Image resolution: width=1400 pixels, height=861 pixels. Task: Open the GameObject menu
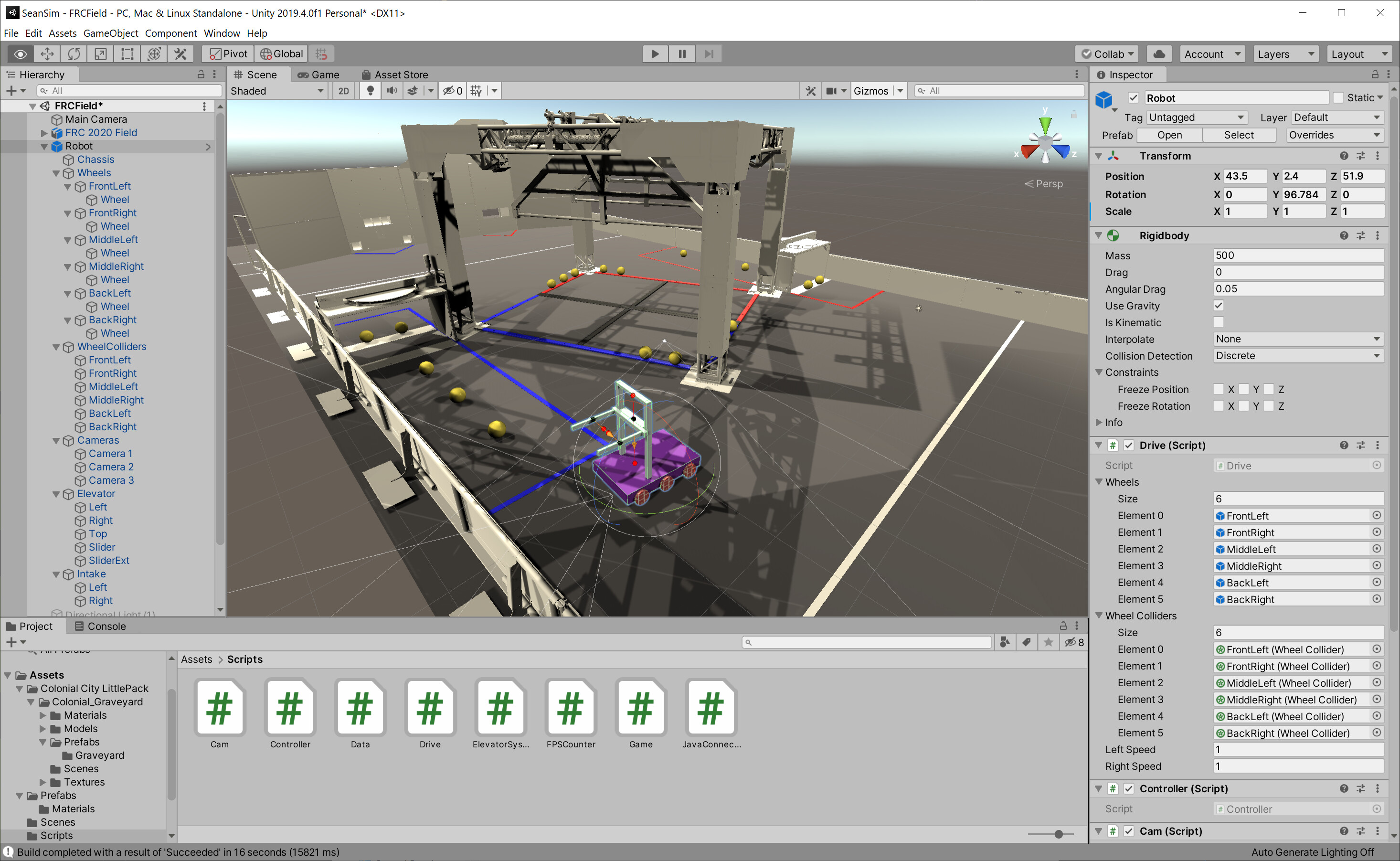tap(110, 33)
